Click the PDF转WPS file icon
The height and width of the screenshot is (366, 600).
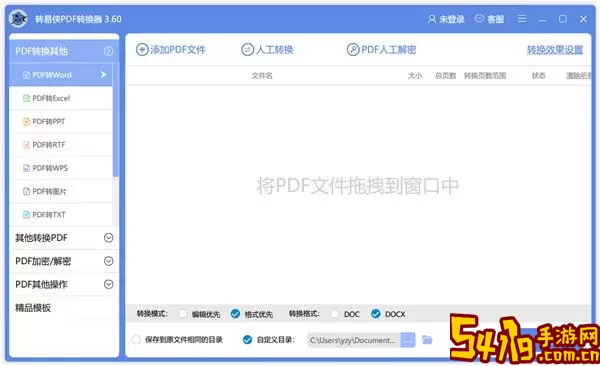pyautogui.click(x=26, y=168)
